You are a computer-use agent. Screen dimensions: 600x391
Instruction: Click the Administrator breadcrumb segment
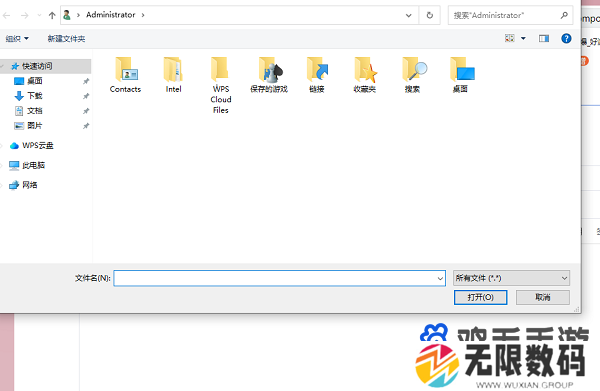111,15
